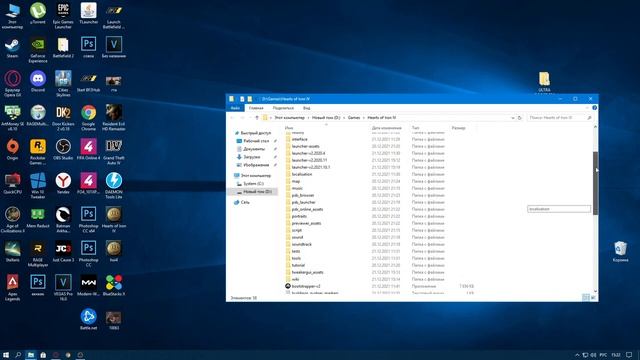Open Google Chrome desktop shortcut
Viewport: 640px width, 360px height.
pyautogui.click(x=88, y=118)
